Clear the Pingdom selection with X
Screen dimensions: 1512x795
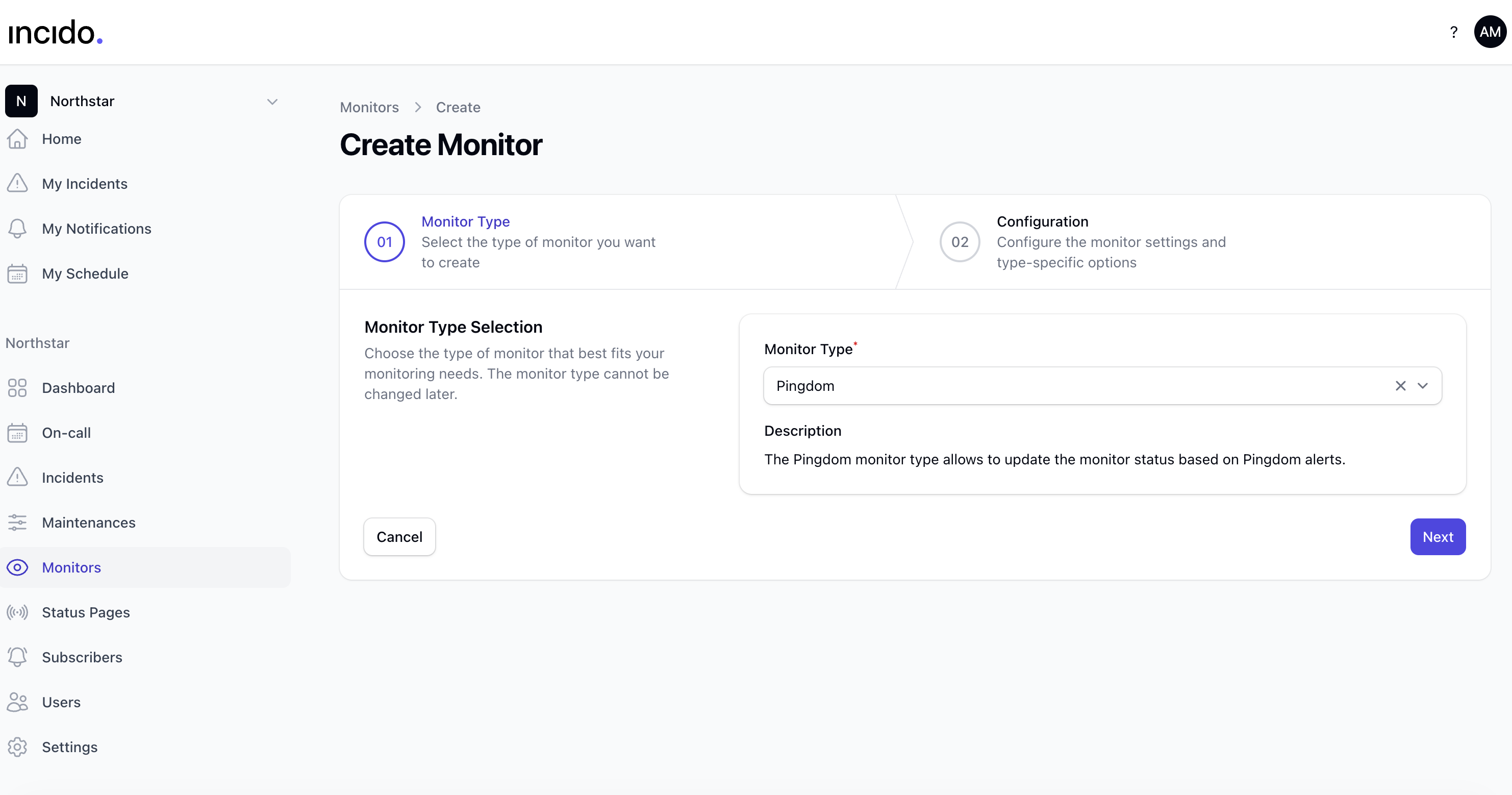point(1400,386)
